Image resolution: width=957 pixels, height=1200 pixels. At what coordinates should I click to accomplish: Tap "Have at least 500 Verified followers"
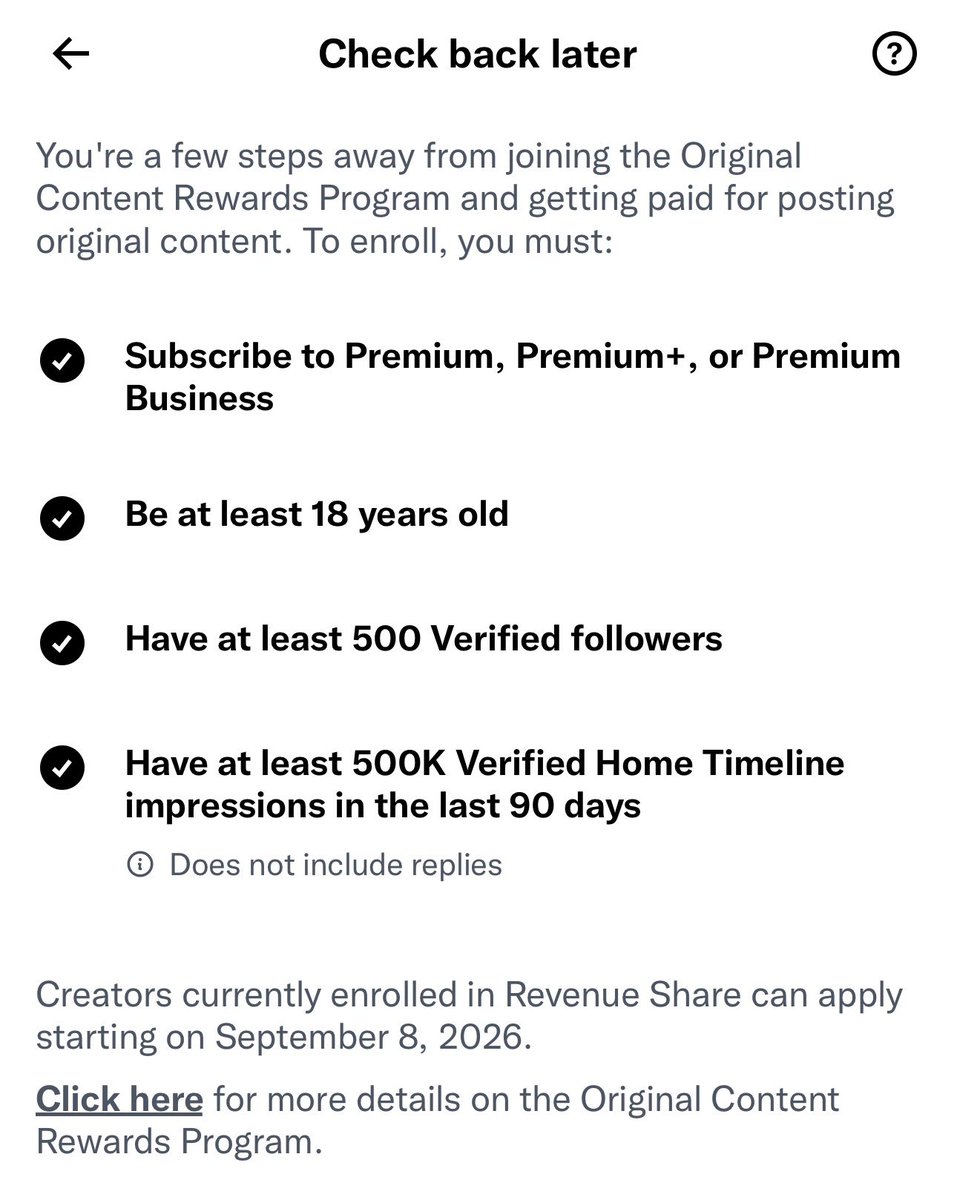[x=424, y=639]
